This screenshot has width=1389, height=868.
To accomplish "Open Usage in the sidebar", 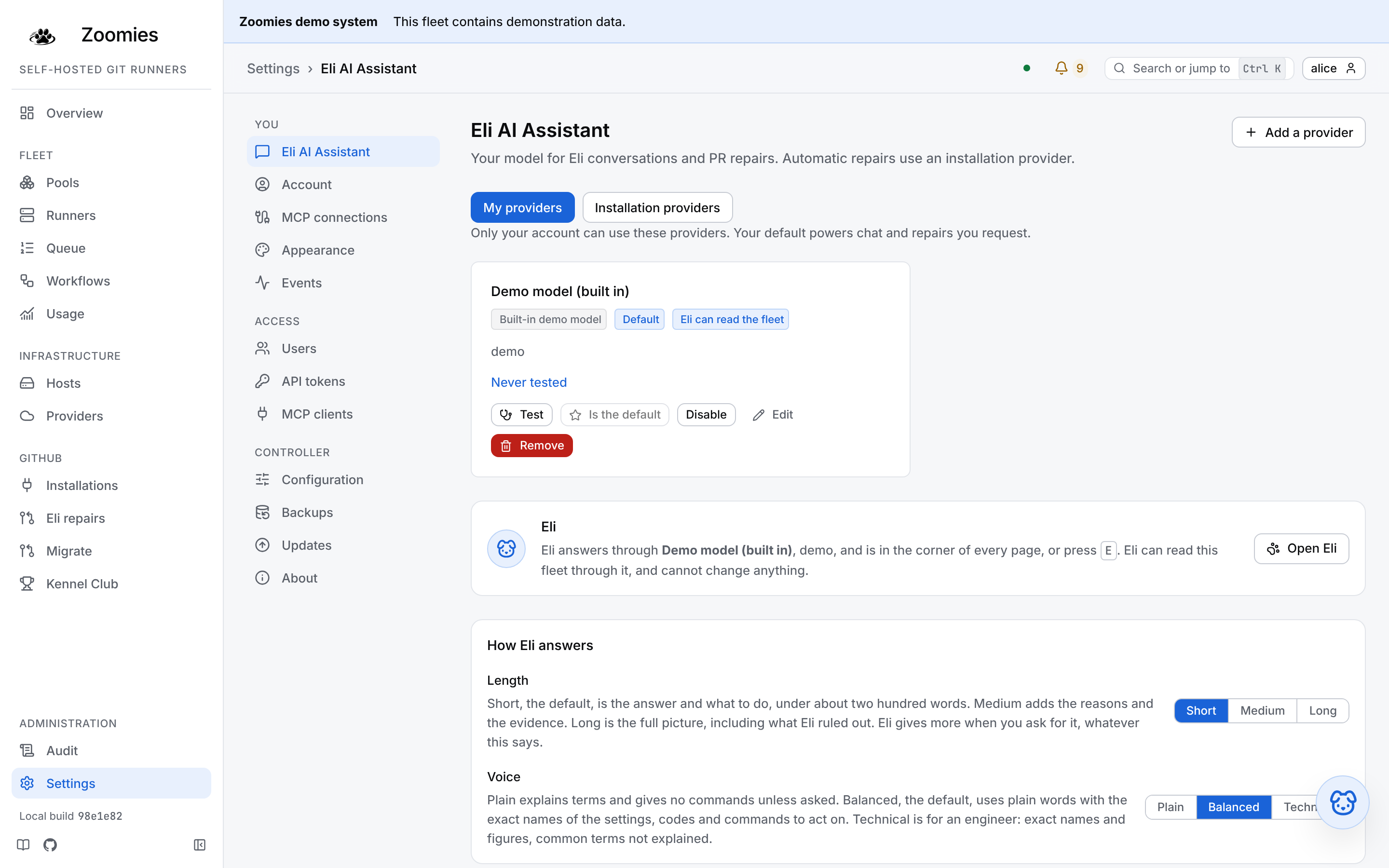I will [x=111, y=313].
